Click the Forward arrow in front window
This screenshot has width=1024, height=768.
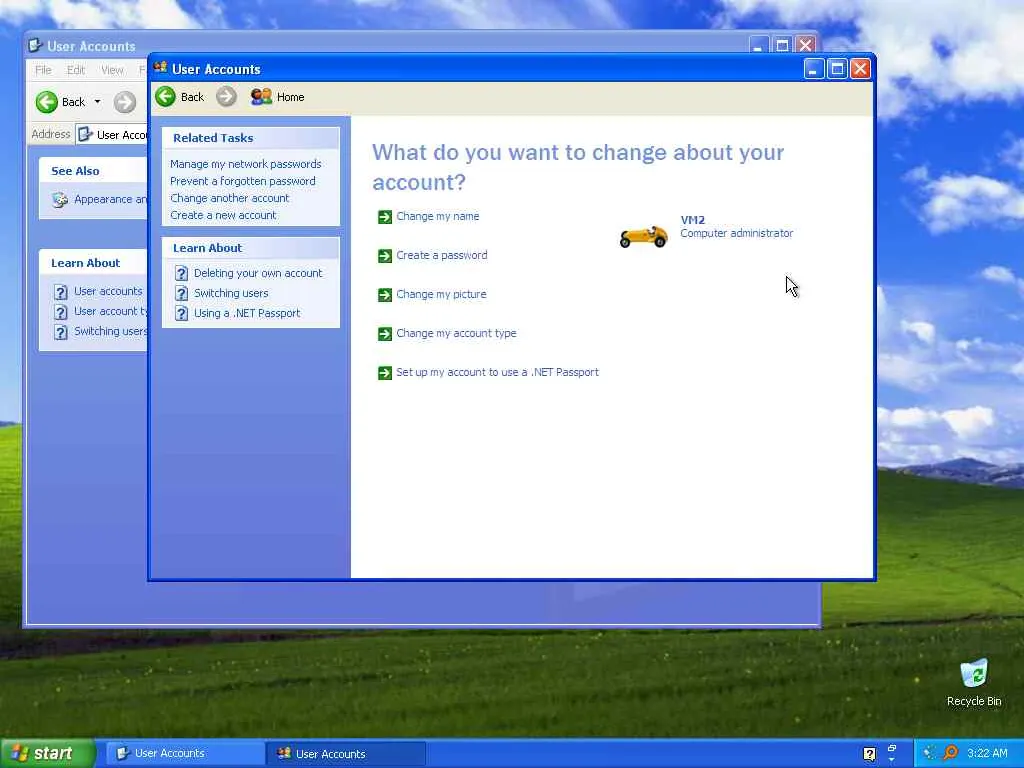[x=227, y=97]
